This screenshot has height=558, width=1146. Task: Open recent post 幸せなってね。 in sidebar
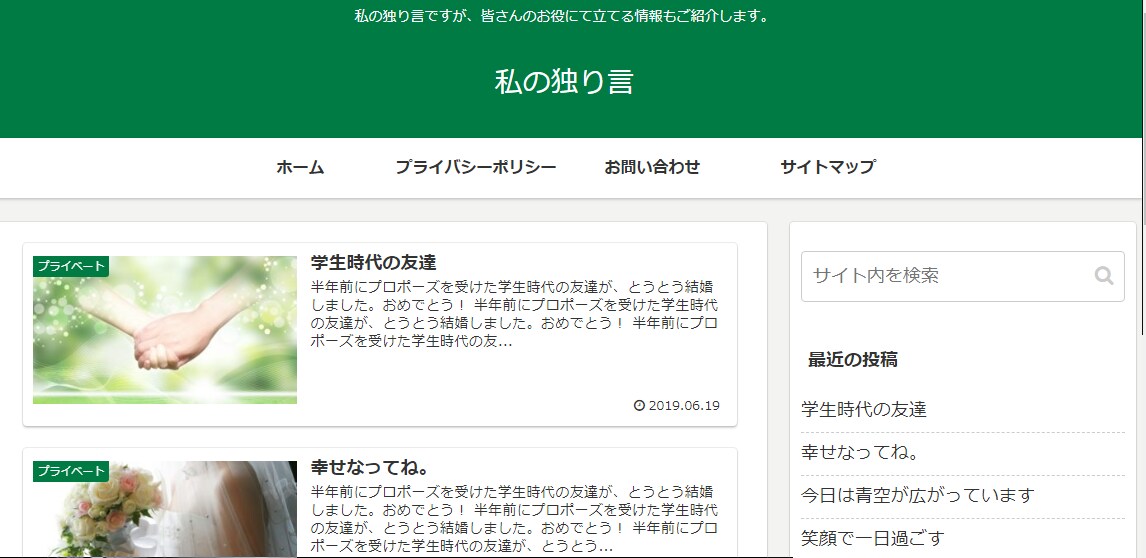click(x=860, y=453)
